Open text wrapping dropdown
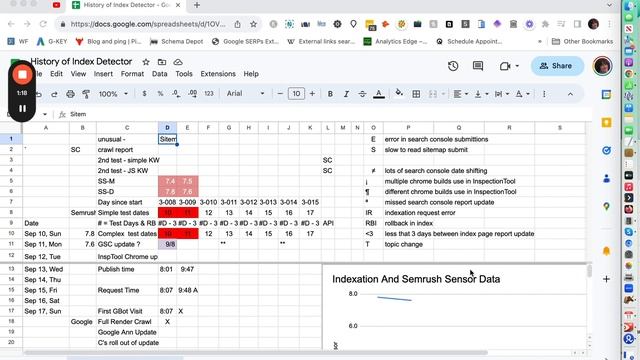This screenshot has height=360, width=640. [x=502, y=94]
